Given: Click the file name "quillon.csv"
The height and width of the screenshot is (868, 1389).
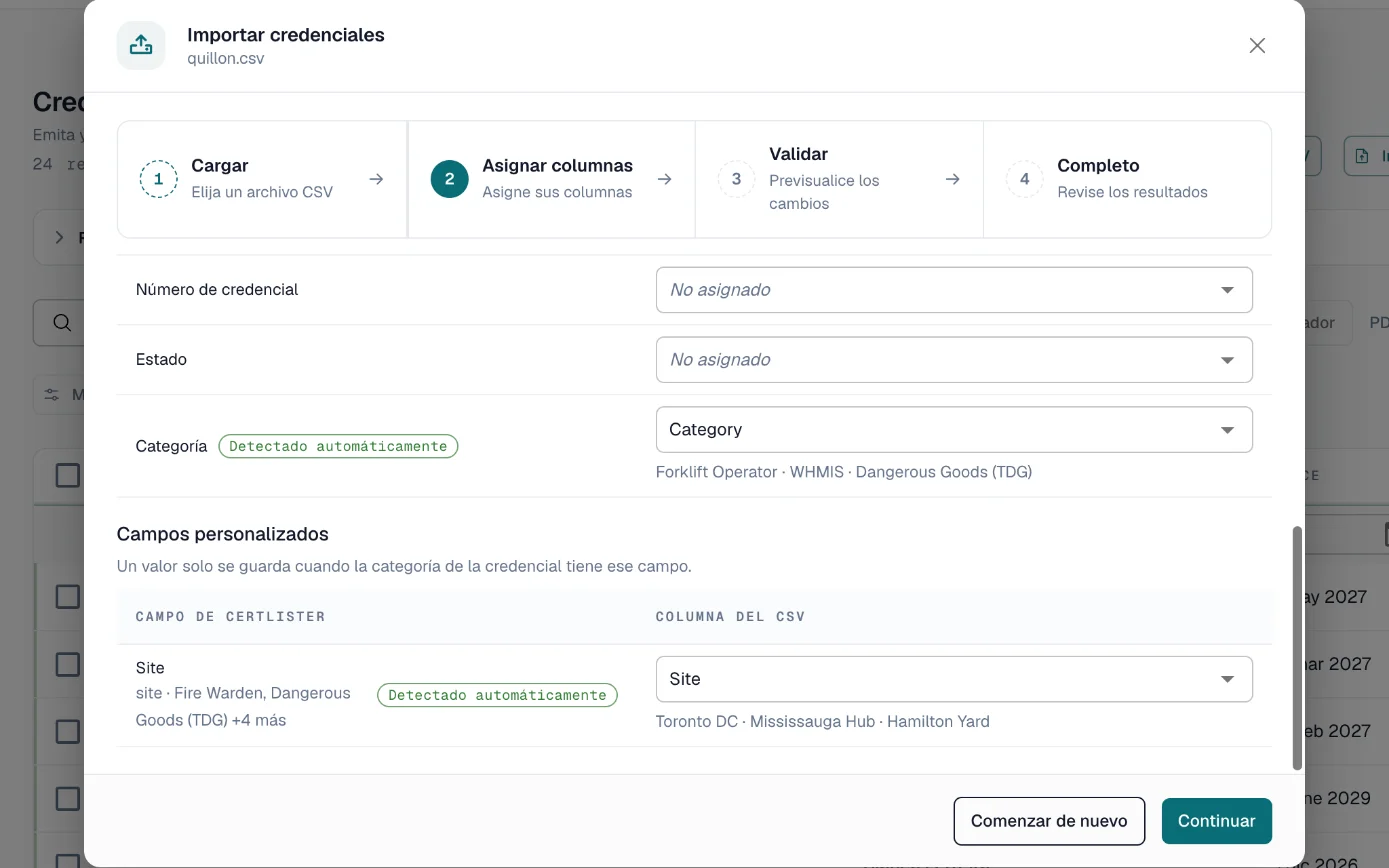Looking at the screenshot, I should pos(226,59).
